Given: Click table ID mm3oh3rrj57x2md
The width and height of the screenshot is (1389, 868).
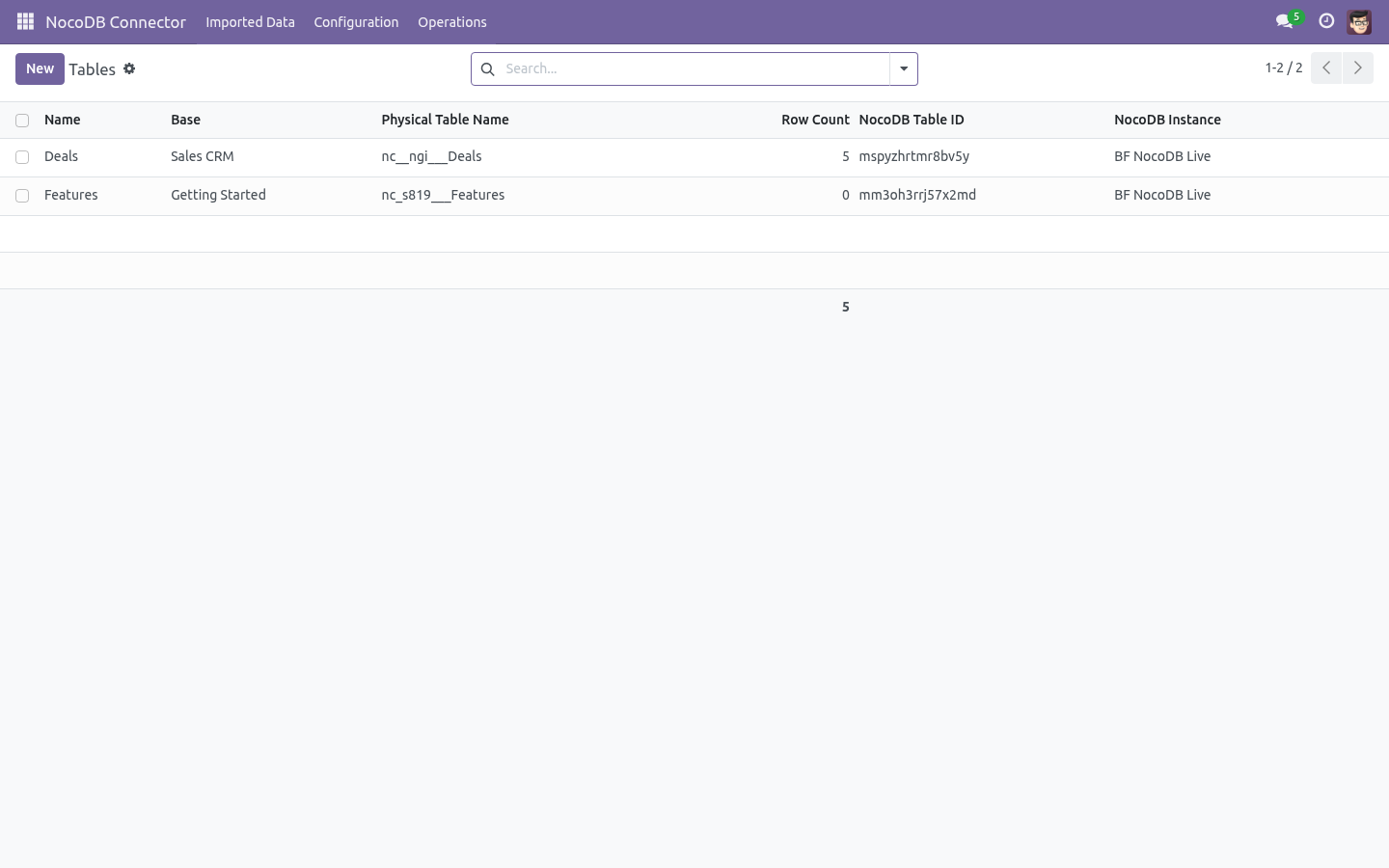Looking at the screenshot, I should pyautogui.click(x=917, y=195).
